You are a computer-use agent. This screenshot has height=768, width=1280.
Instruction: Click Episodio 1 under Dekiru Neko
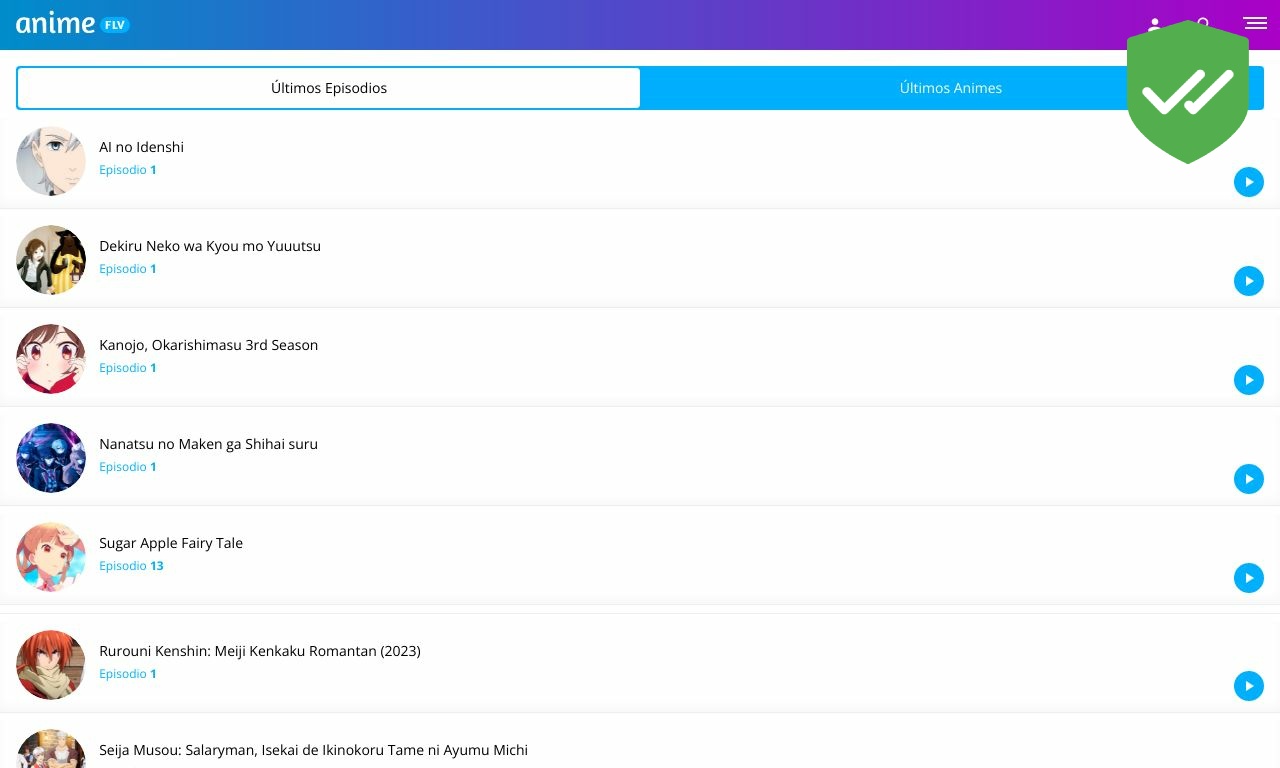tap(128, 269)
